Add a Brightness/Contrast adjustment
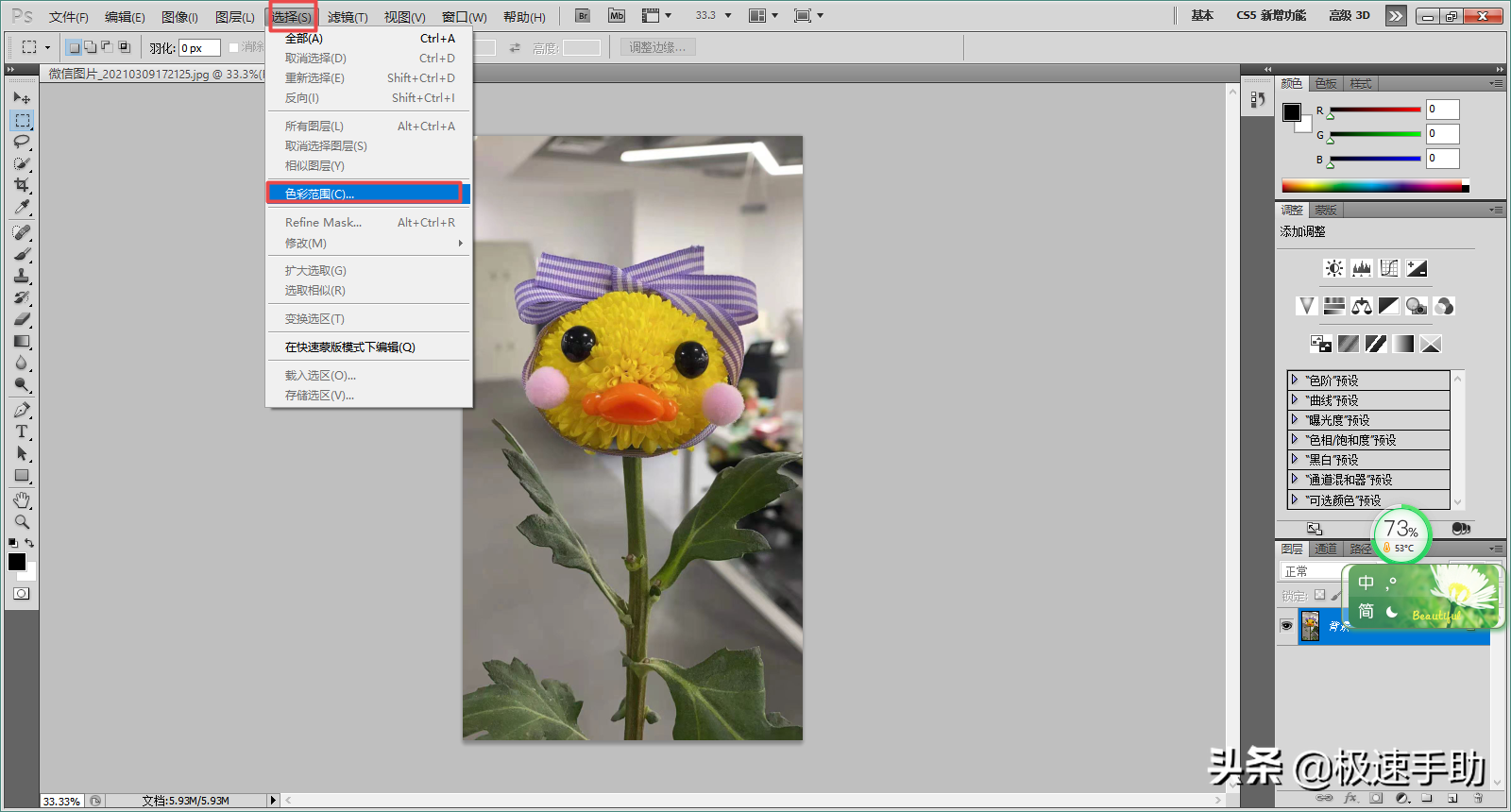Image resolution: width=1511 pixels, height=812 pixels. tap(1333, 268)
